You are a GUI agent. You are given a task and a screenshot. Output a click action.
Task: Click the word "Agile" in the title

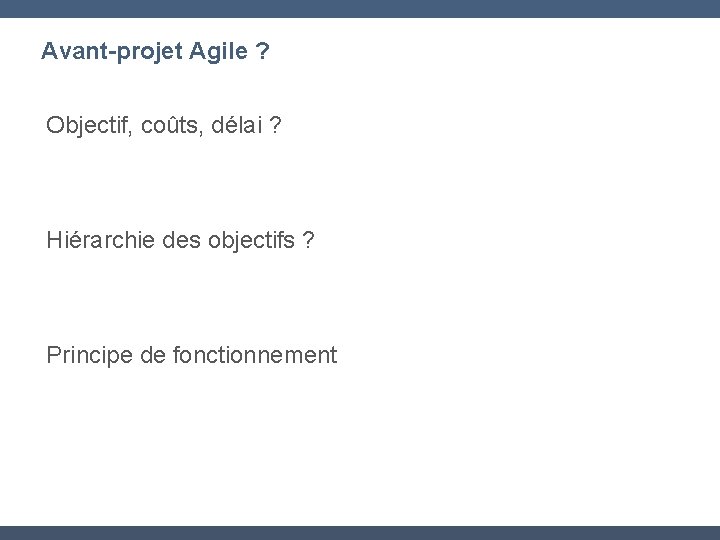click(x=219, y=51)
